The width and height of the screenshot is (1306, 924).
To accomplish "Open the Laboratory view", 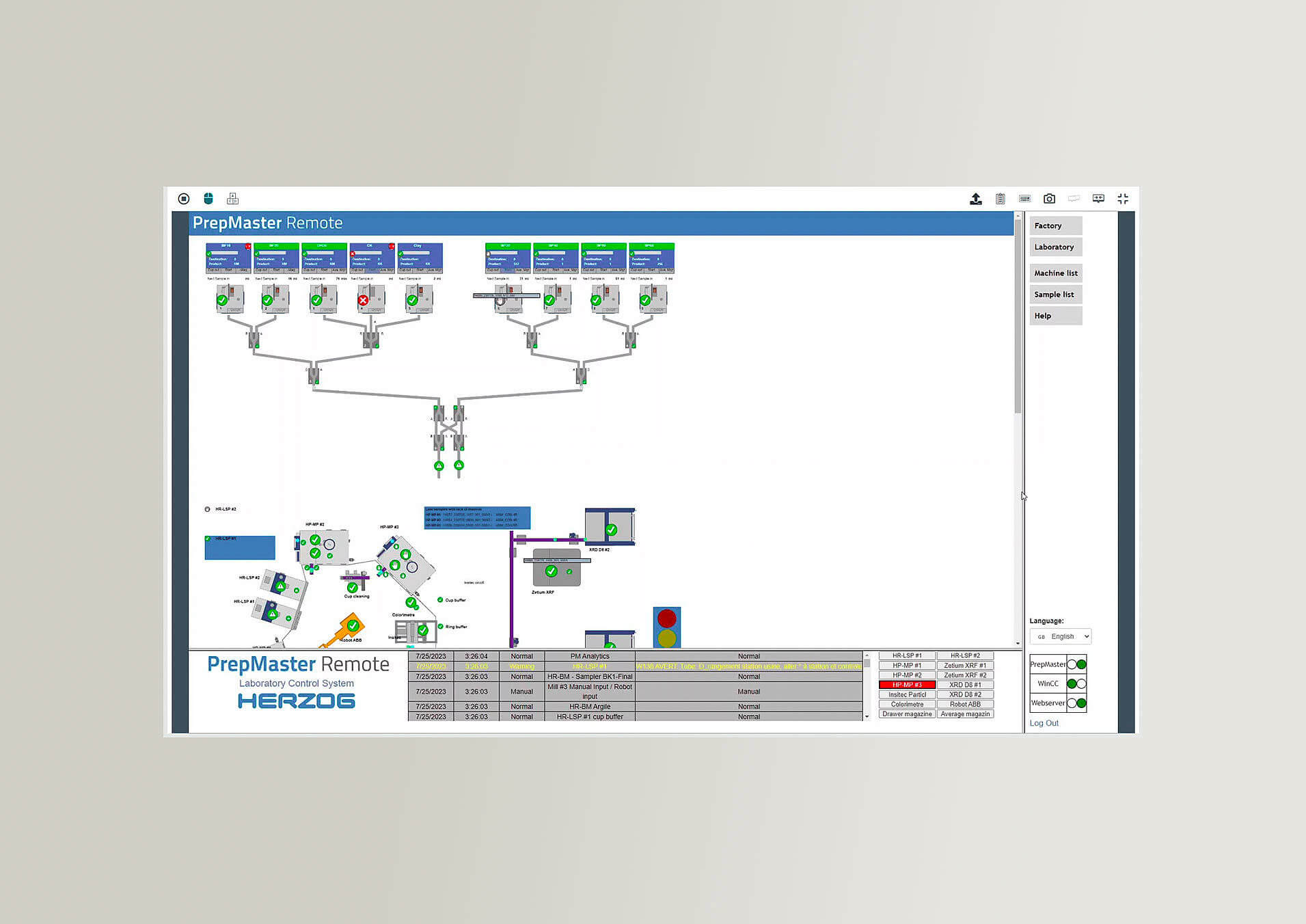I will 1056,247.
